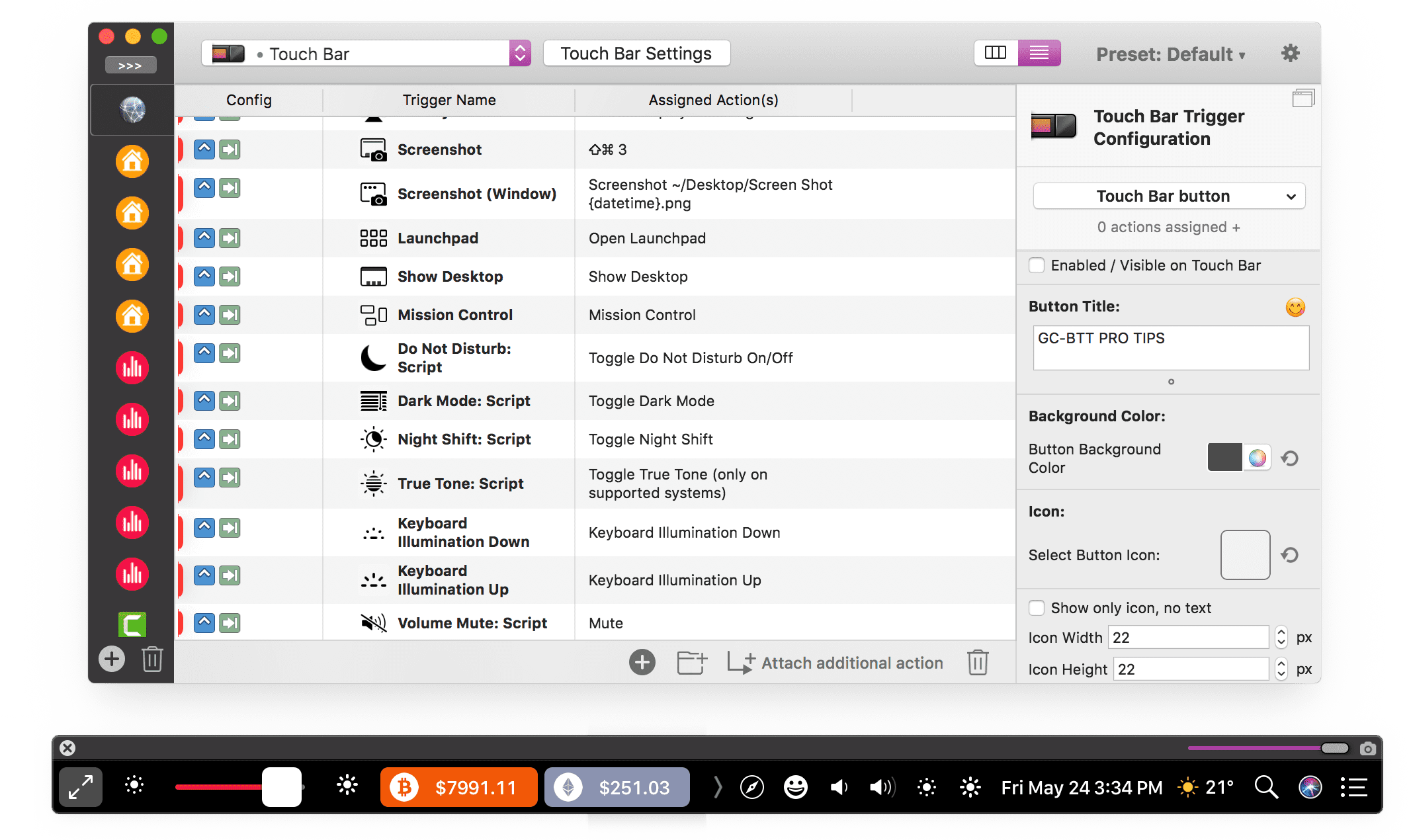Switch to the column view layout
The image size is (1411, 840).
(x=996, y=53)
